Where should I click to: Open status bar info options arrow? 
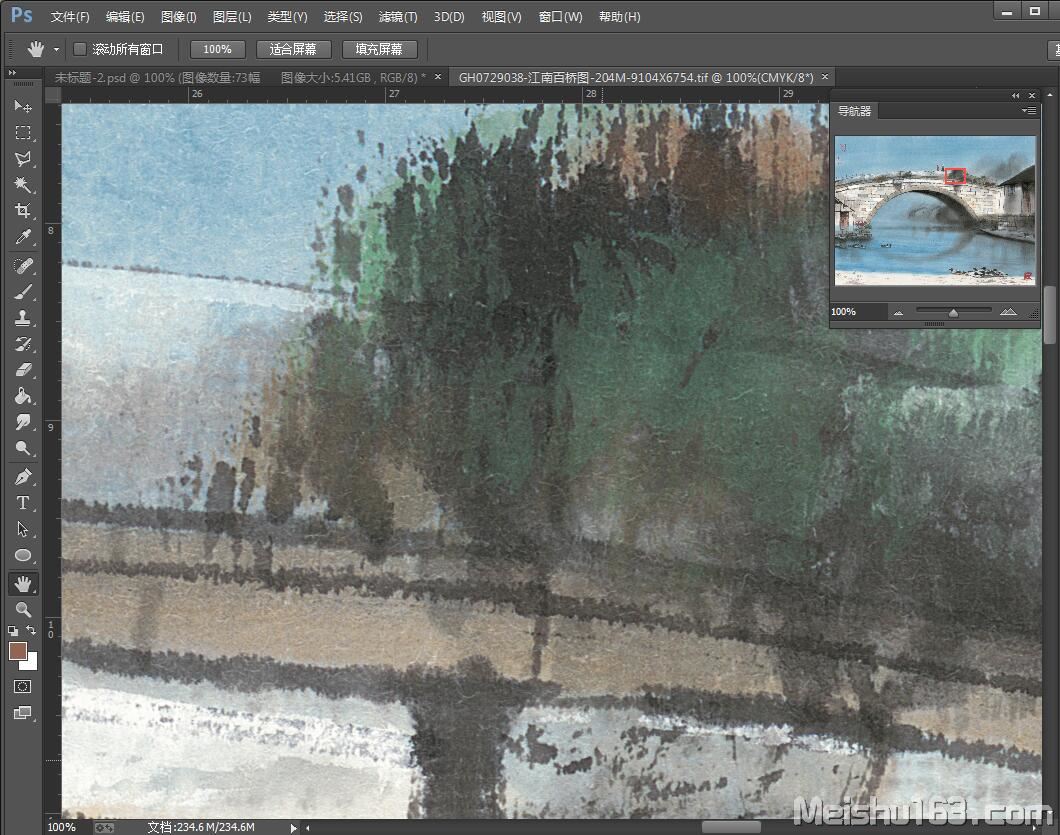coord(293,828)
